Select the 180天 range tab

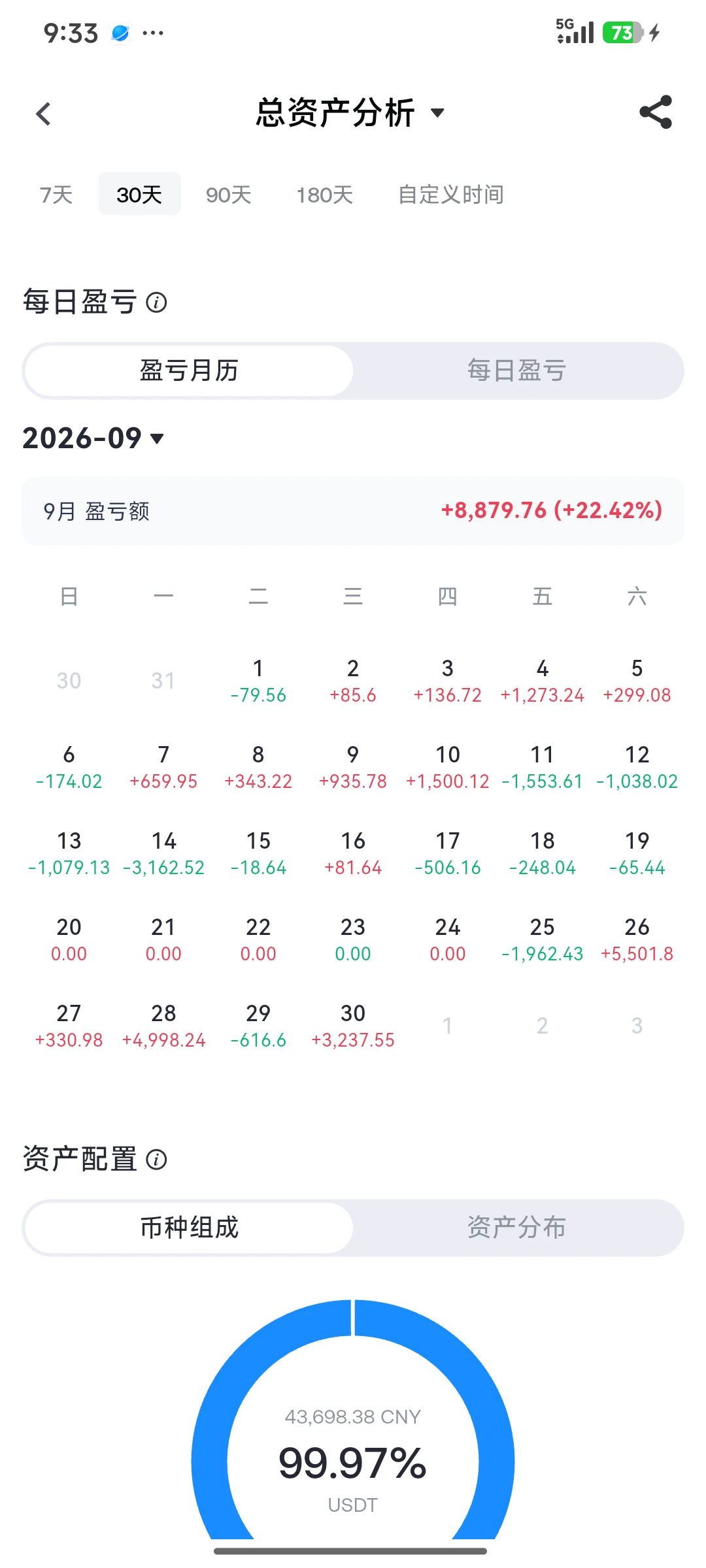pyautogui.click(x=325, y=194)
